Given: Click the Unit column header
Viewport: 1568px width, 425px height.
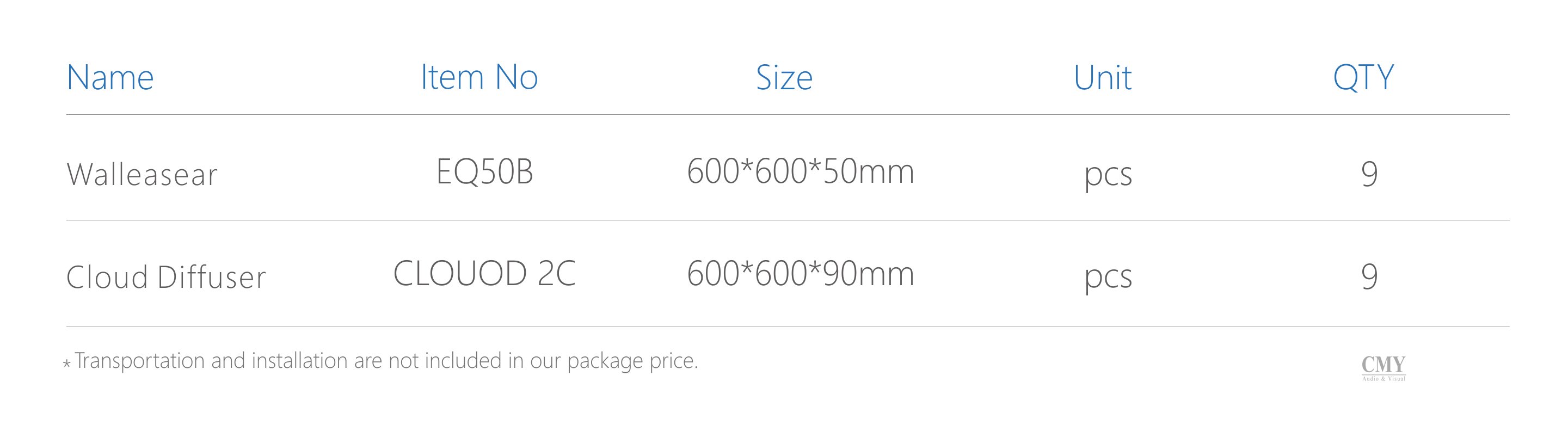Looking at the screenshot, I should click(1102, 78).
